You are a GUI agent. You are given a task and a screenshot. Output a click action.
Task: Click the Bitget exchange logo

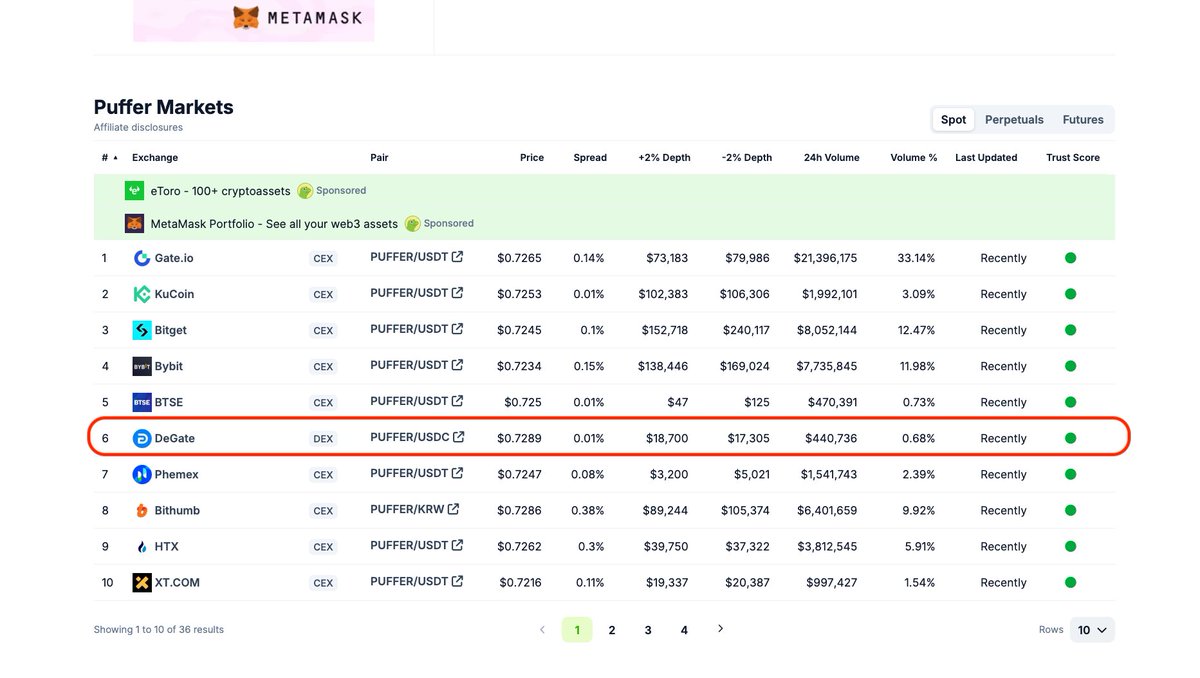tap(141, 330)
